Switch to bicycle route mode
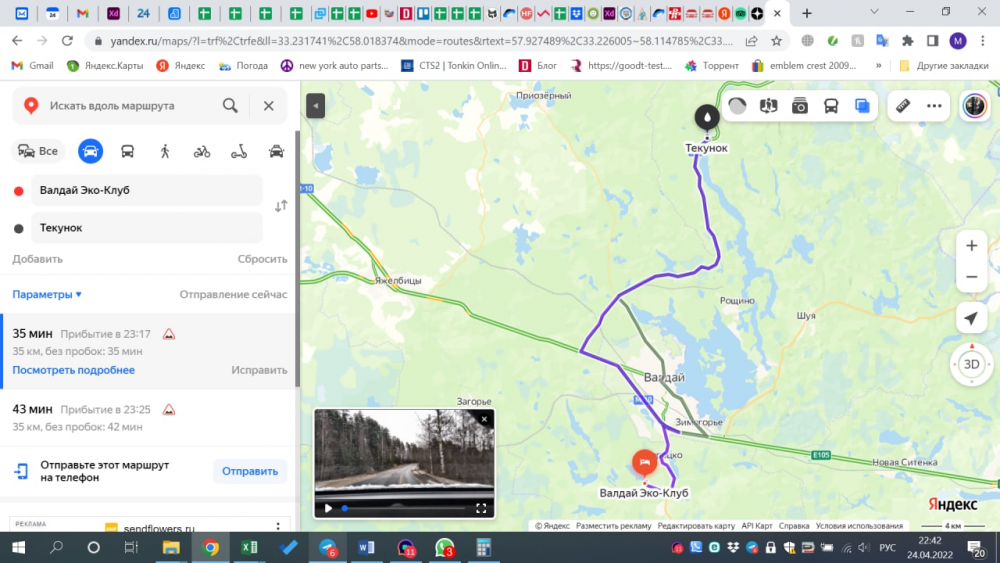Image resolution: width=1000 pixels, height=563 pixels. tap(202, 151)
